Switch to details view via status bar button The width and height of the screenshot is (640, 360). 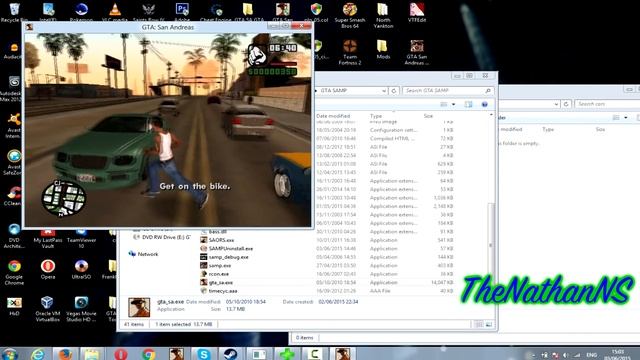point(479,324)
